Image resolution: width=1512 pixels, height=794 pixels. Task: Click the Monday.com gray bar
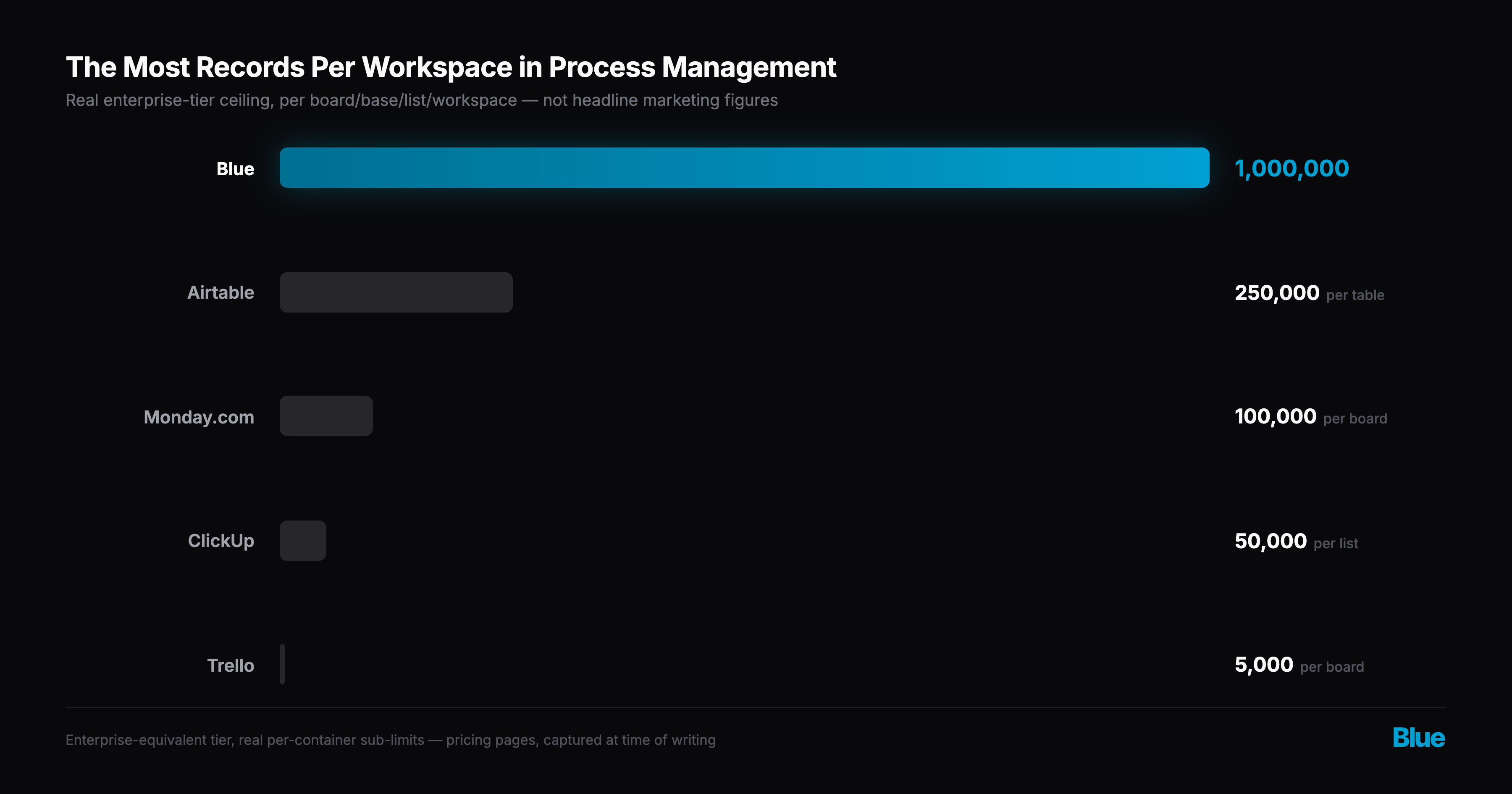click(326, 416)
